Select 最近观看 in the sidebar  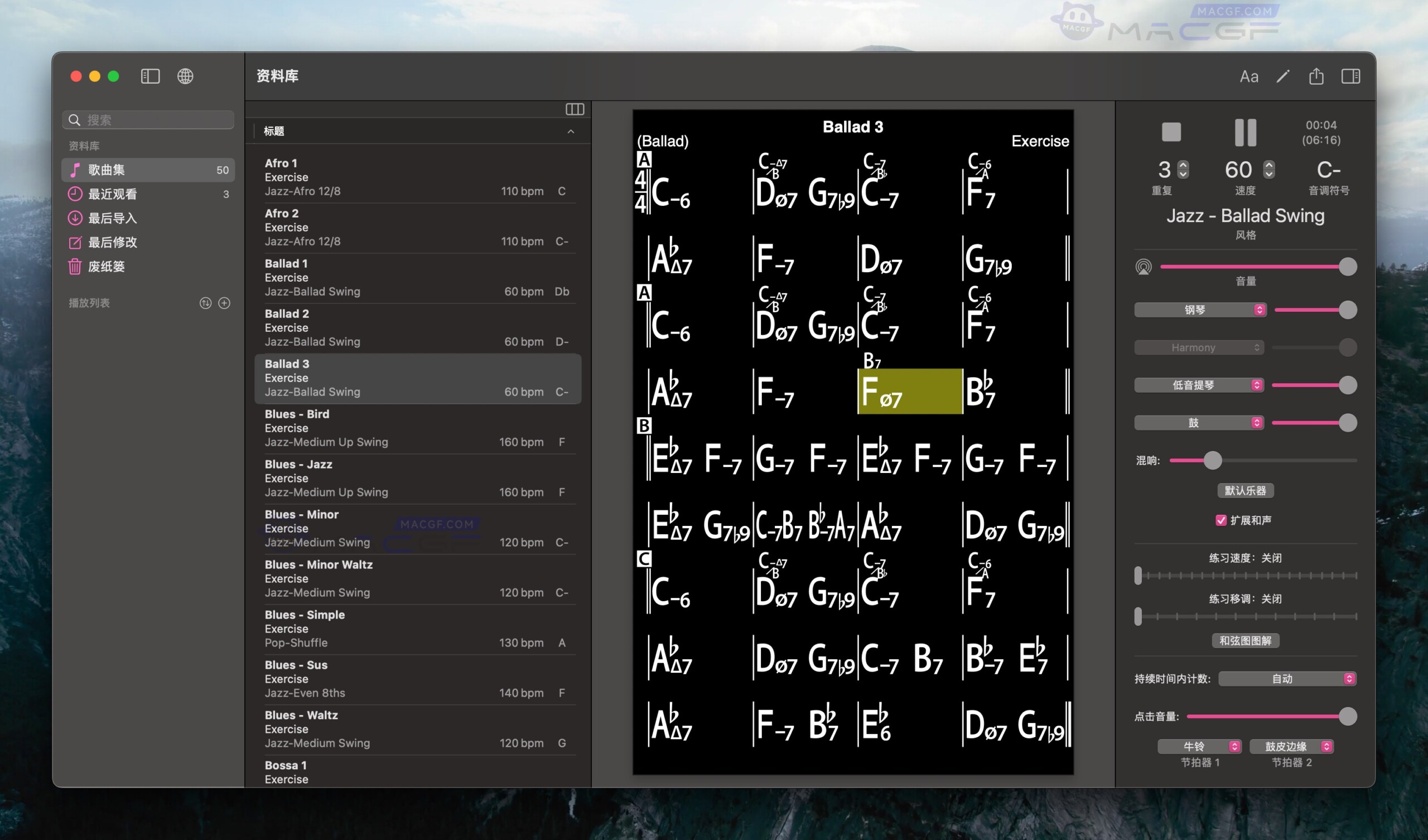coord(113,194)
